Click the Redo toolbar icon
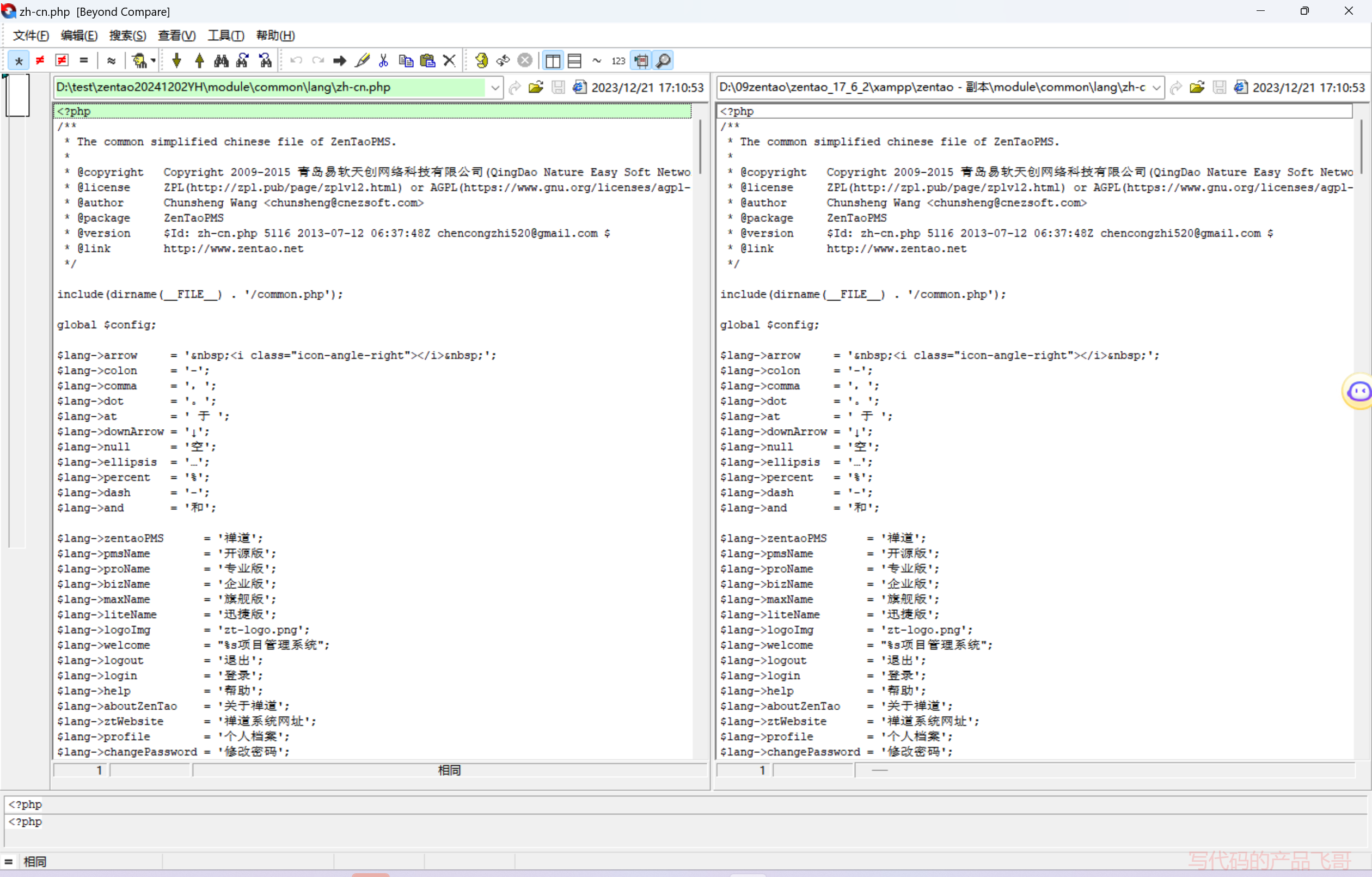 [318, 60]
